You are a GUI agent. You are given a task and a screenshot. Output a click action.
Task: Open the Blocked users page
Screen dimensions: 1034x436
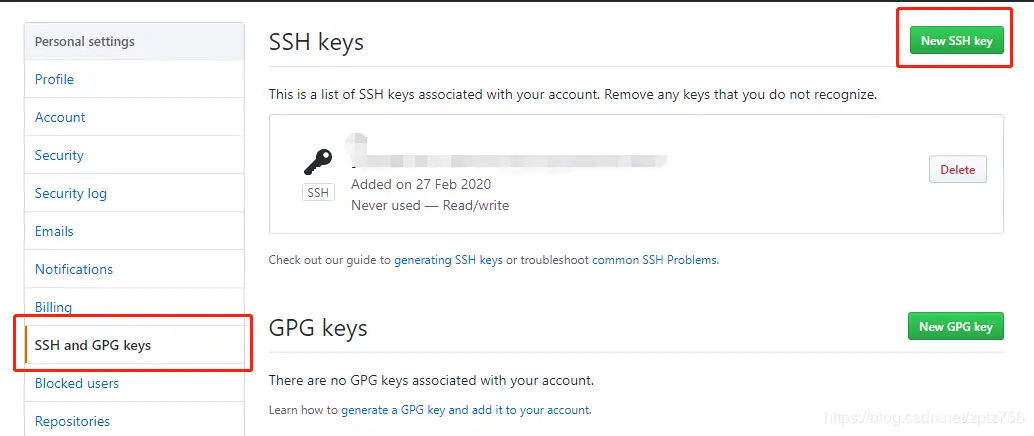coord(76,383)
